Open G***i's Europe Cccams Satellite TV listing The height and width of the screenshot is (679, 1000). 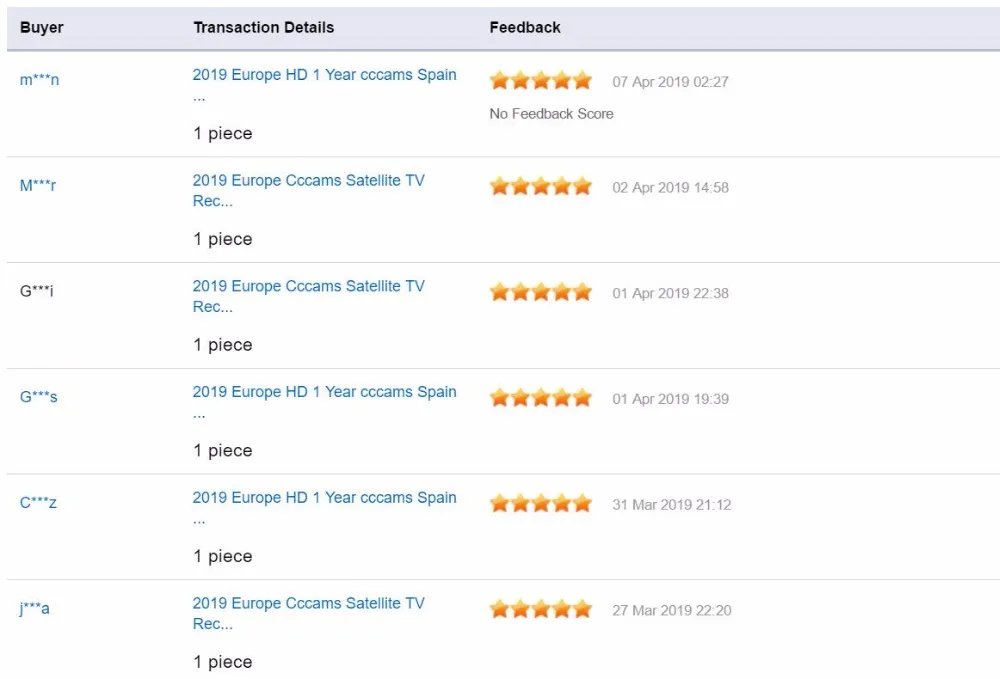pos(309,296)
